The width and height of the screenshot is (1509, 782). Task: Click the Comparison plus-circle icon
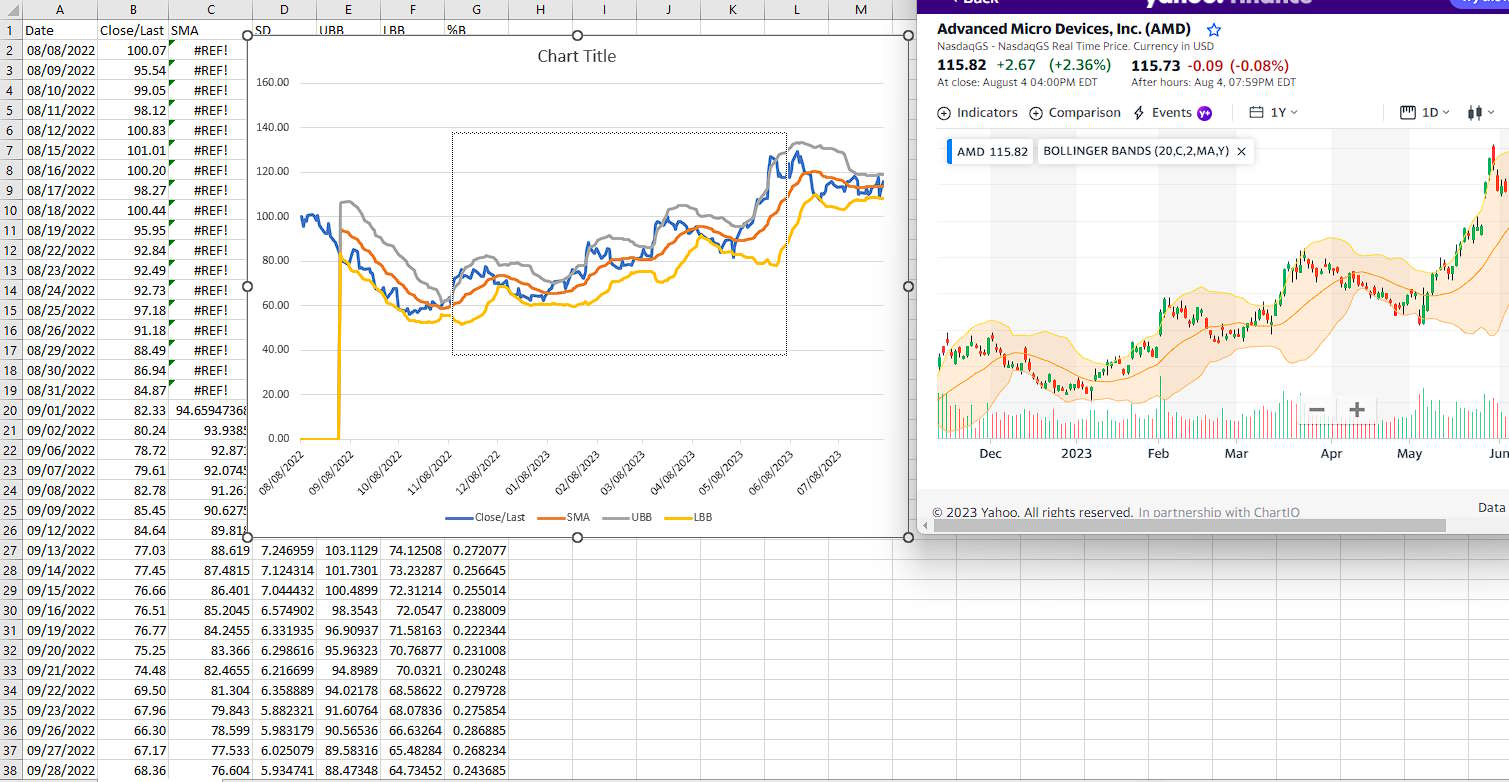(1036, 112)
